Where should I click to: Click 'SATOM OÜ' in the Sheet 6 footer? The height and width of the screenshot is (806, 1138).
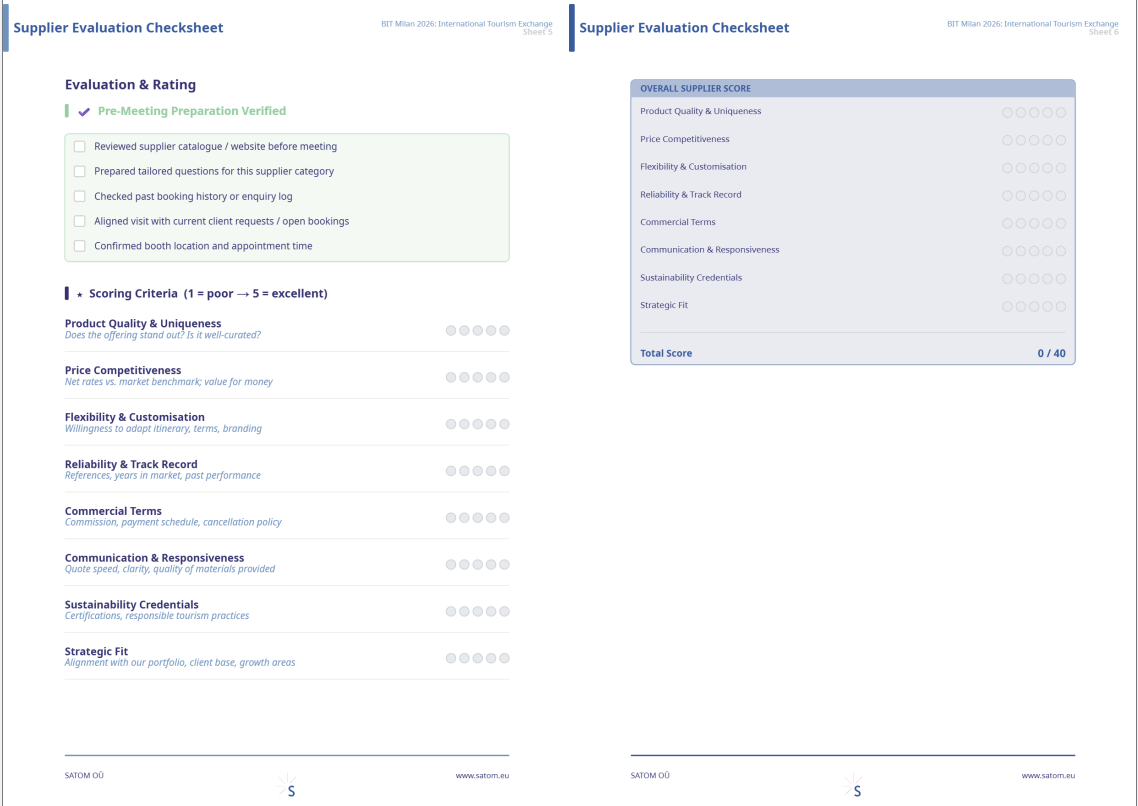650,776
